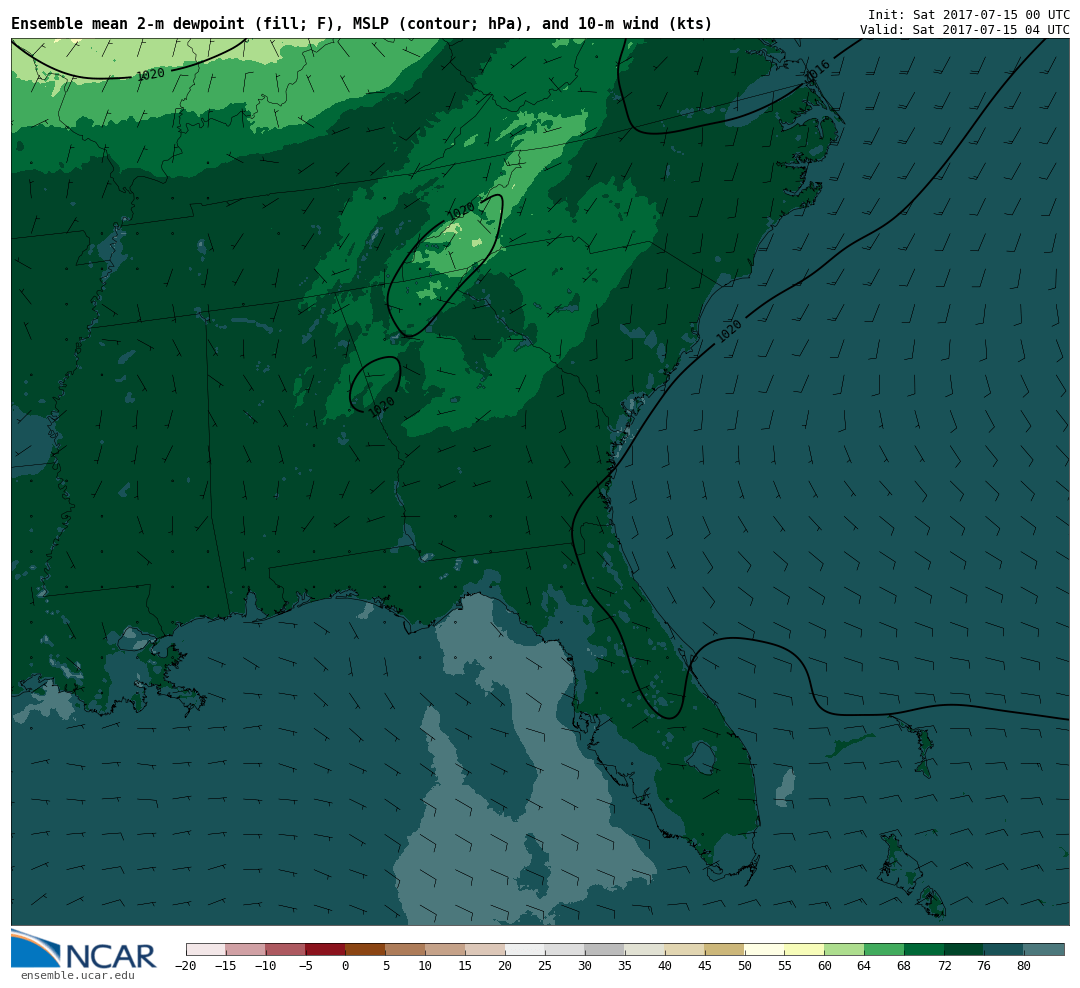This screenshot has height=988, width=1080.
Task: Pick the legend swatch between -10 and -5
Action: (286, 949)
